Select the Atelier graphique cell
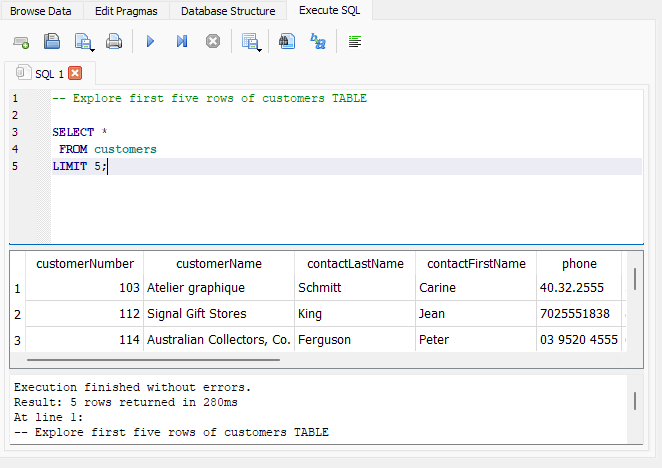This screenshot has width=662, height=468. pos(195,288)
